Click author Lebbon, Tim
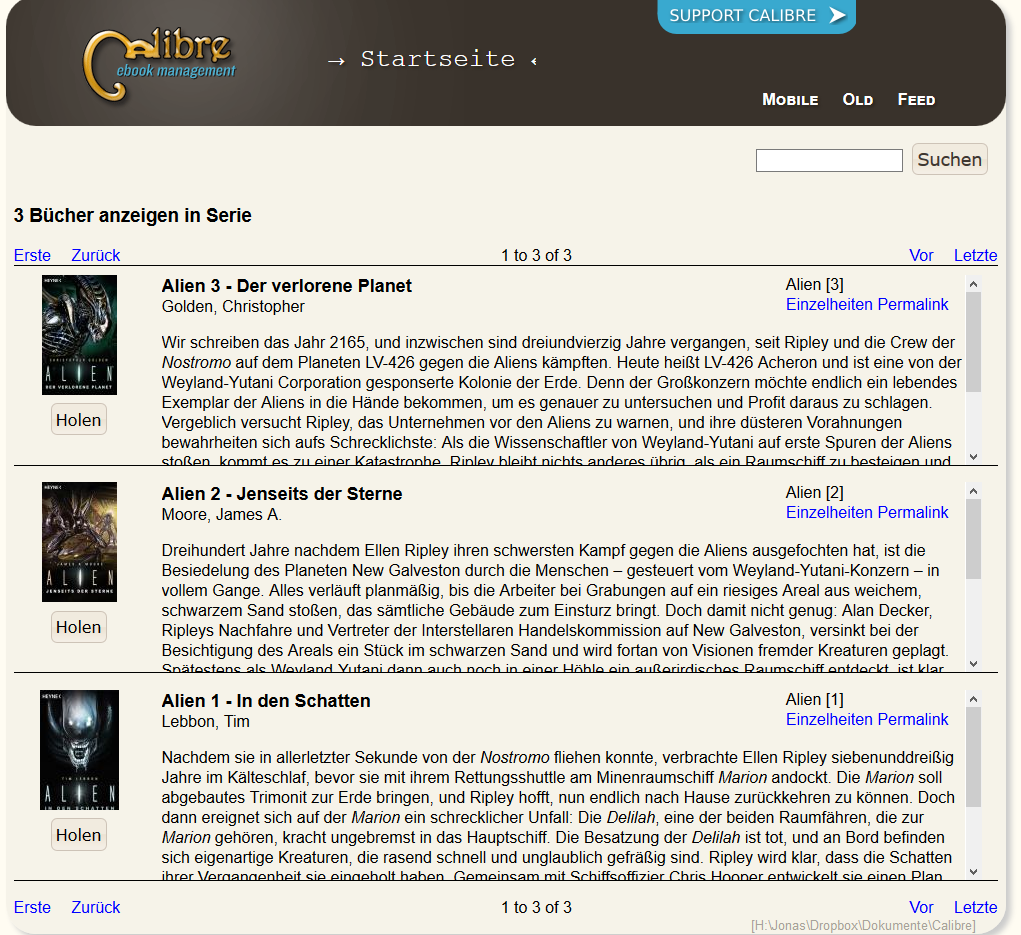Screen dimensions: 1021x935 click(x=206, y=721)
